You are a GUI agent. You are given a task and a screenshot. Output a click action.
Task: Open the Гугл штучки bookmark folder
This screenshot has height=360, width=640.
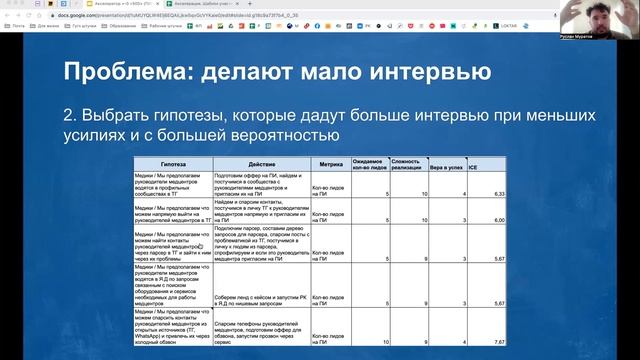pyautogui.click(x=80, y=26)
